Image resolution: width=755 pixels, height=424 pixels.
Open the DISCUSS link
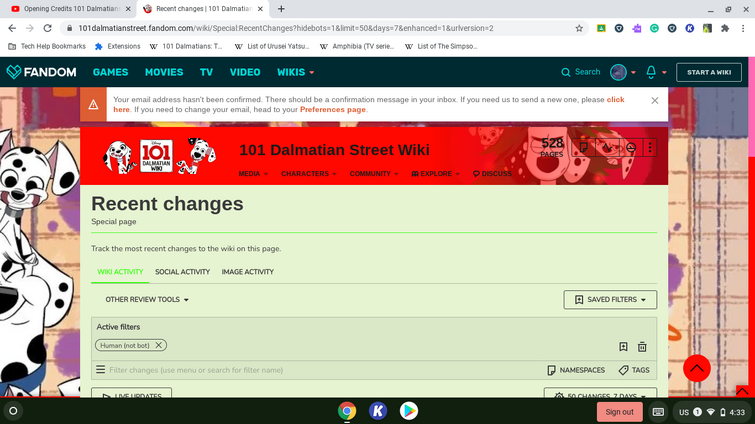pyautogui.click(x=492, y=174)
